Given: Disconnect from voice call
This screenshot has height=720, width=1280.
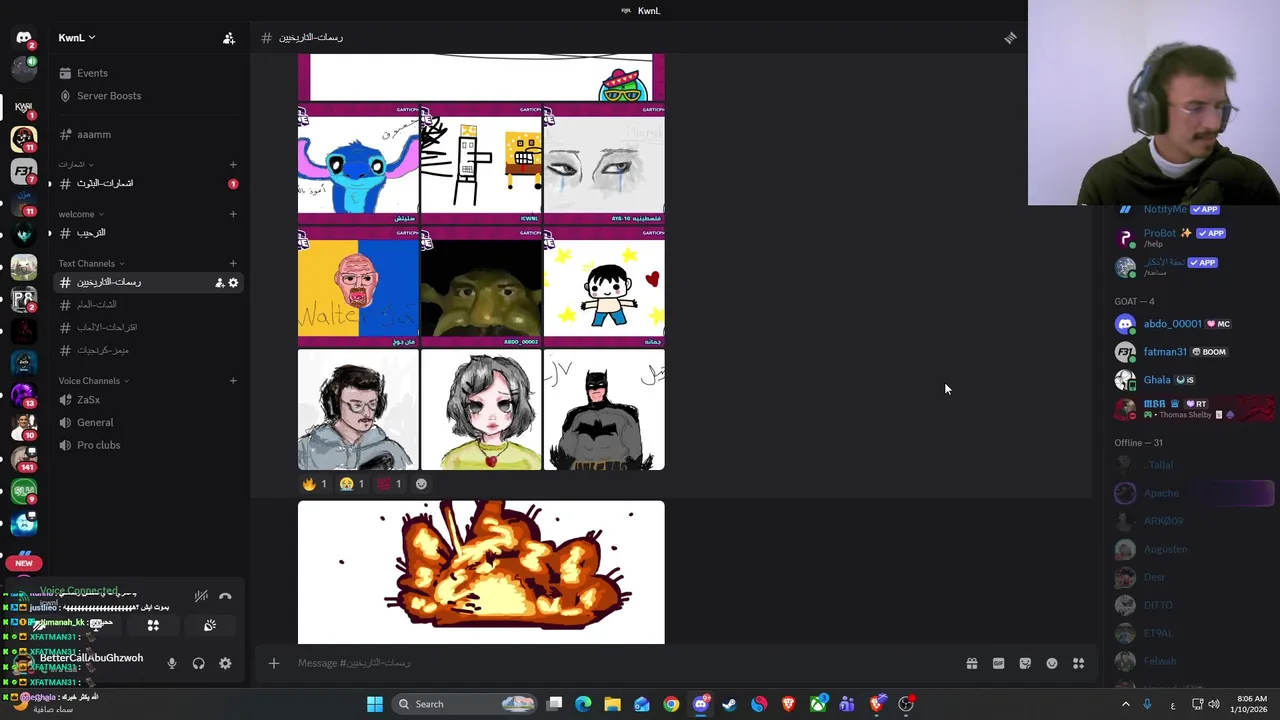Looking at the screenshot, I should point(225,596).
